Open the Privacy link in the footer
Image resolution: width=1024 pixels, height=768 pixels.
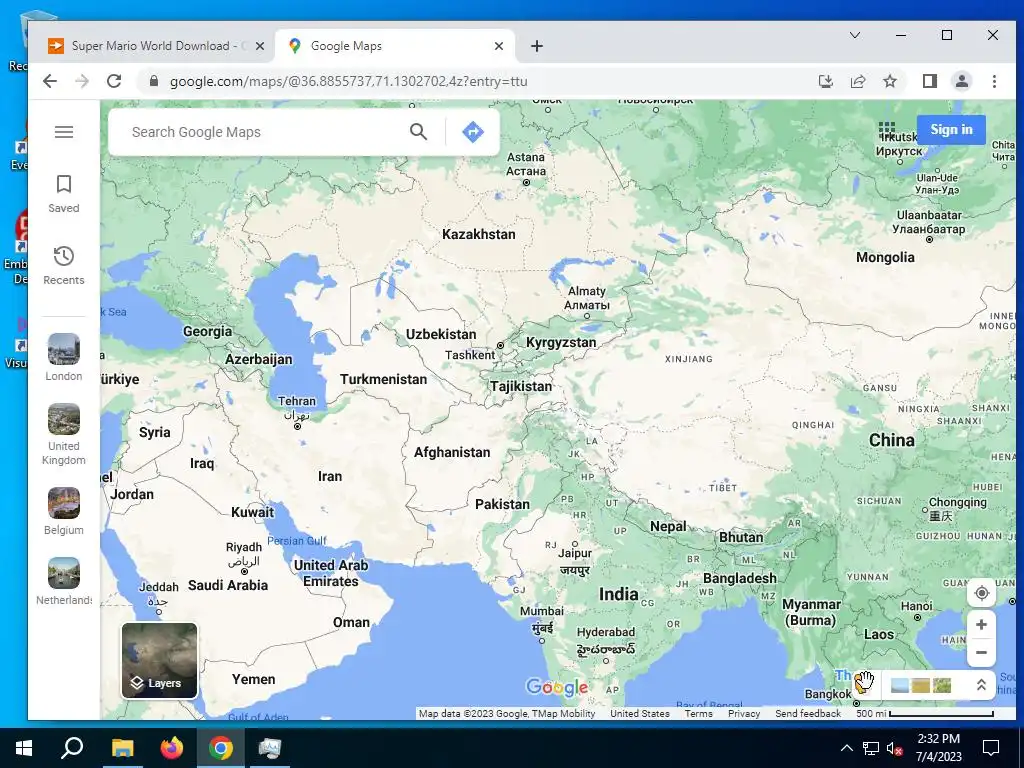tap(744, 713)
